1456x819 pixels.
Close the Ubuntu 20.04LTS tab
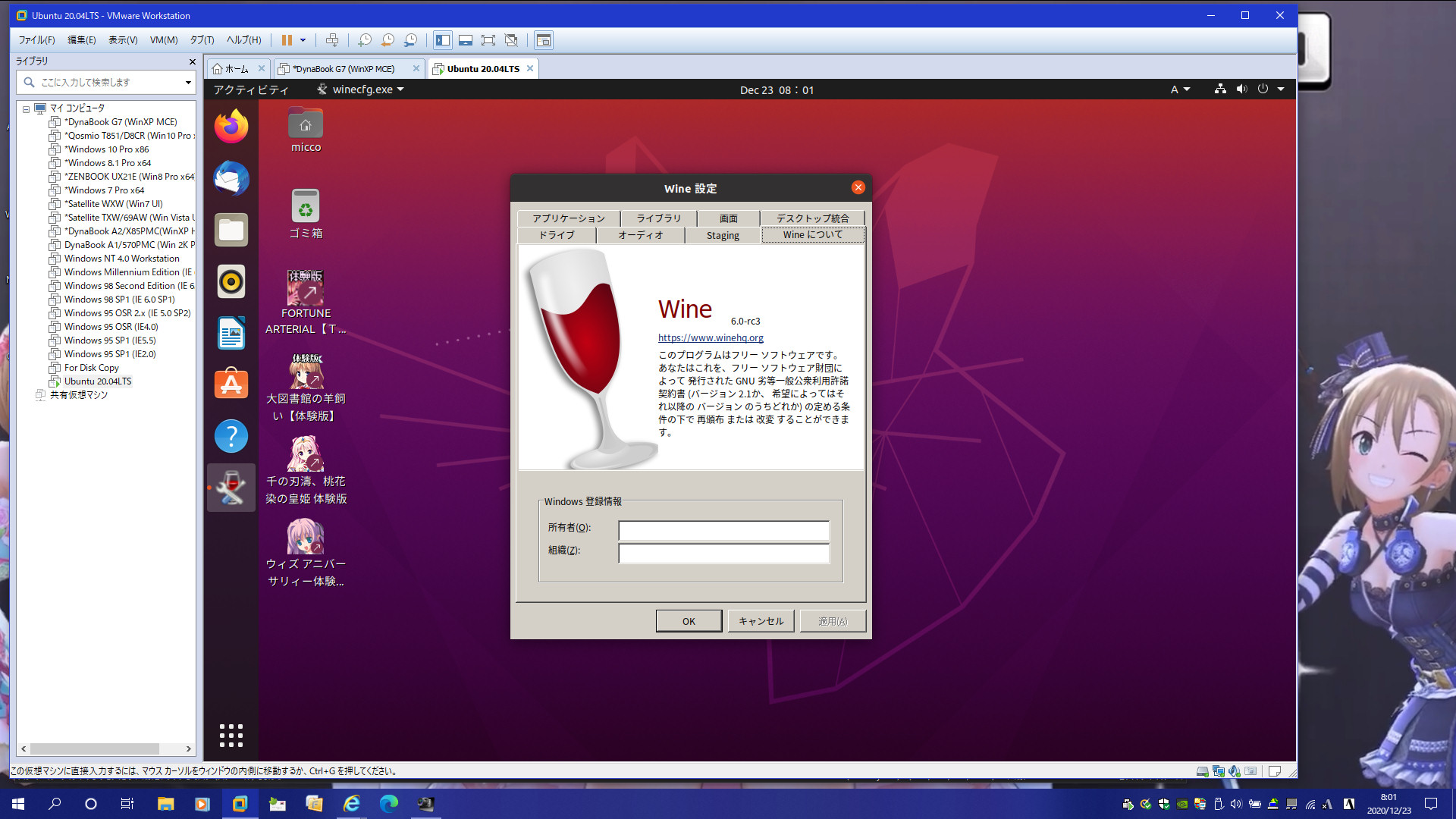click(530, 68)
